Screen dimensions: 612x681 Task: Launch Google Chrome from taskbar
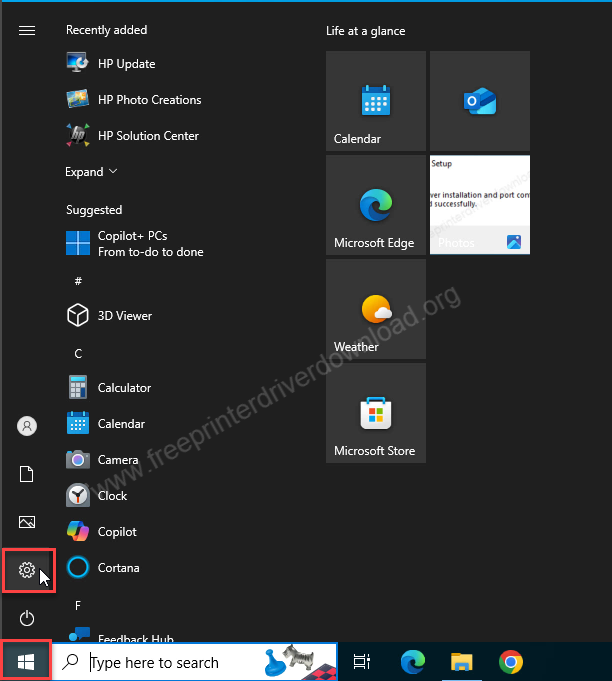coord(511,662)
